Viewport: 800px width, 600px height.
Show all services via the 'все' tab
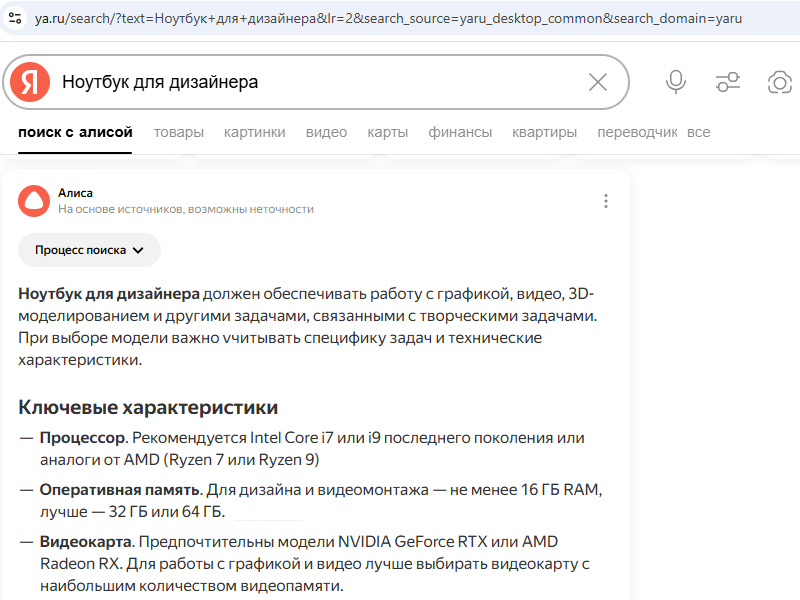tap(698, 132)
